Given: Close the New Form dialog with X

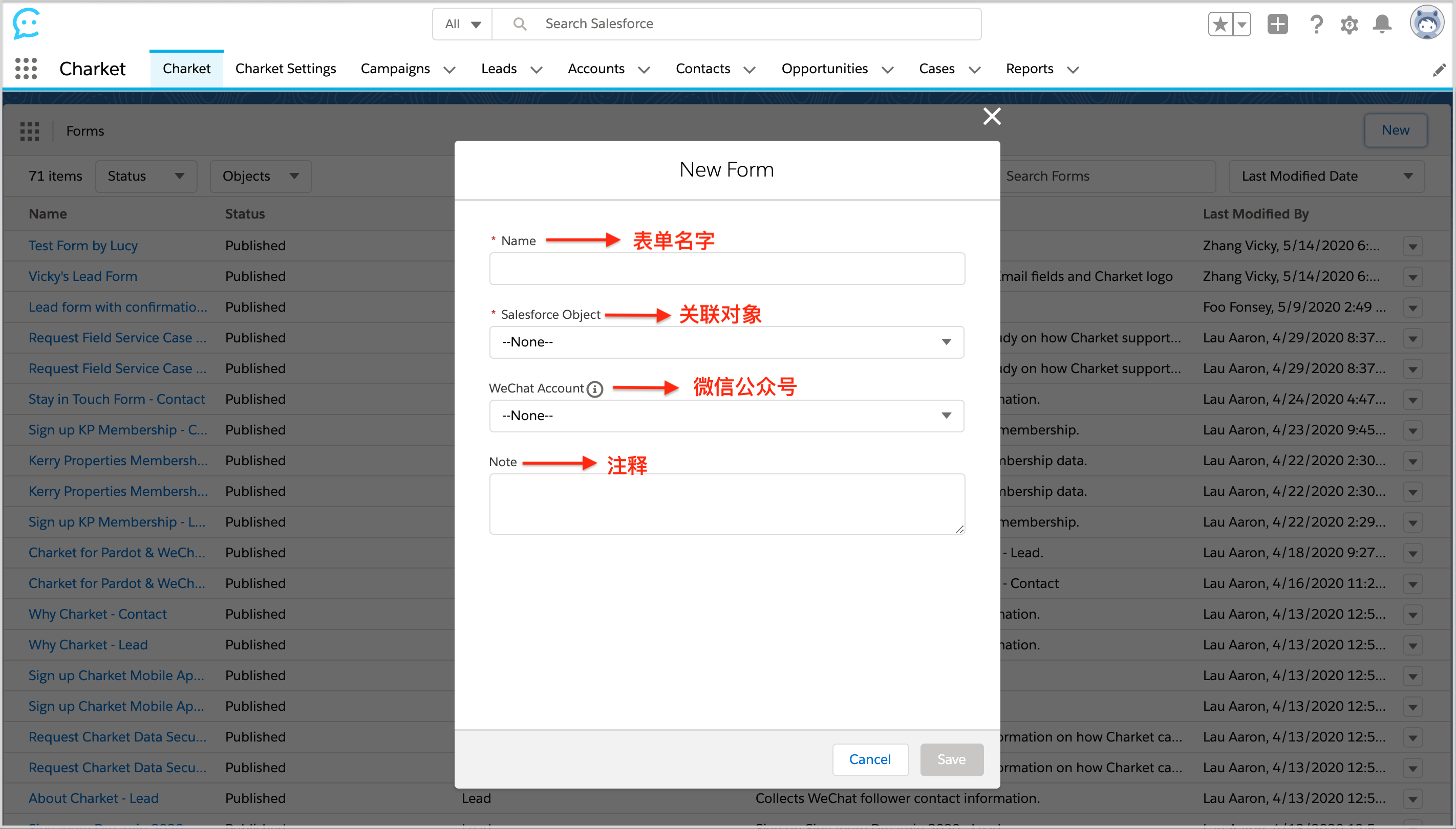Looking at the screenshot, I should pyautogui.click(x=992, y=116).
